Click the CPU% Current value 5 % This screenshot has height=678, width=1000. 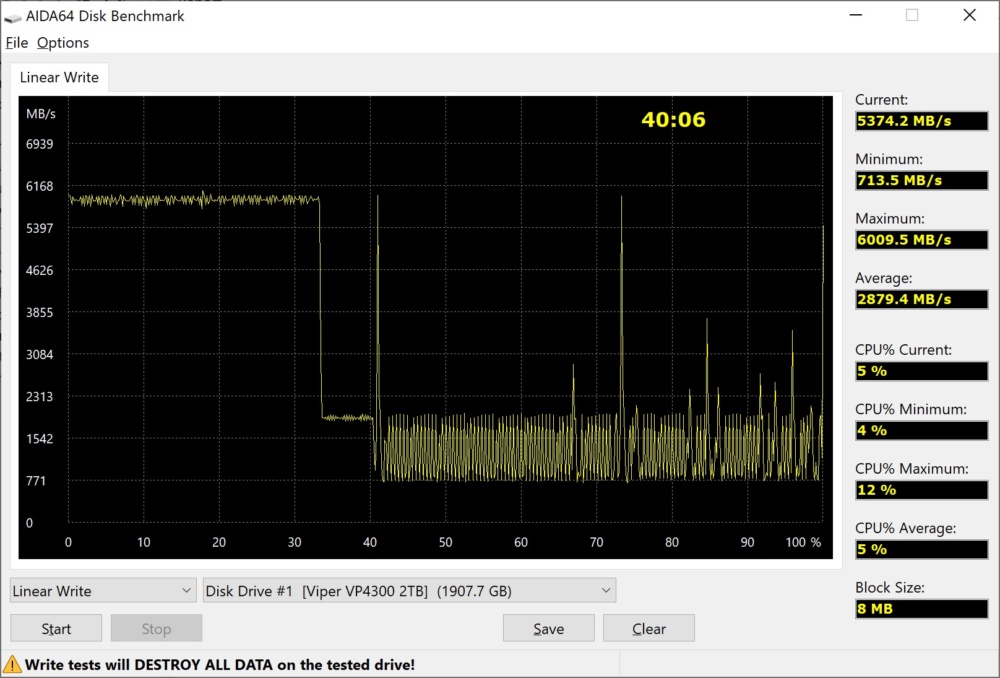922,371
